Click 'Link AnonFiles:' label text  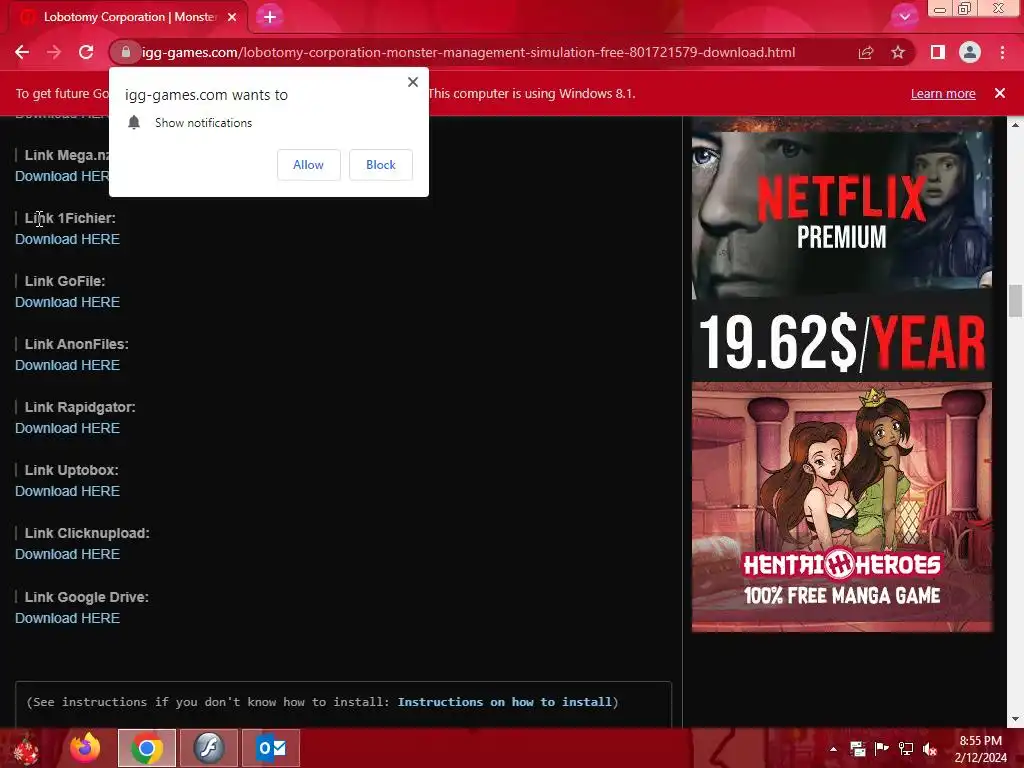click(76, 344)
